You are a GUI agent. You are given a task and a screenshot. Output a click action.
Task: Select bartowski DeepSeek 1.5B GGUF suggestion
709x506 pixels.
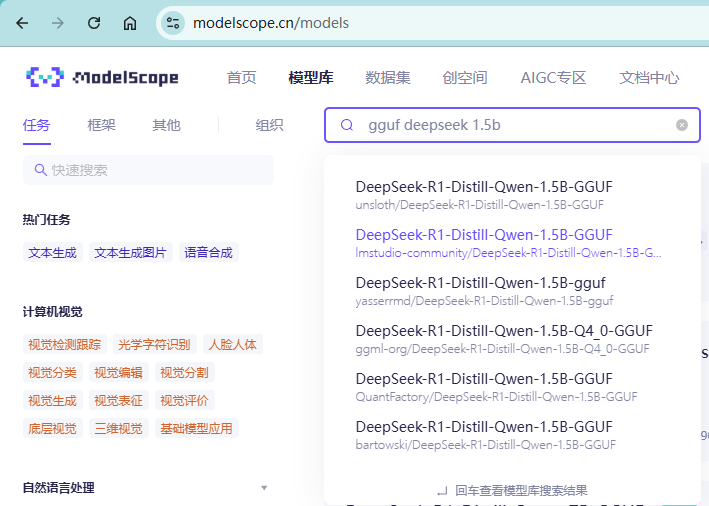512,435
